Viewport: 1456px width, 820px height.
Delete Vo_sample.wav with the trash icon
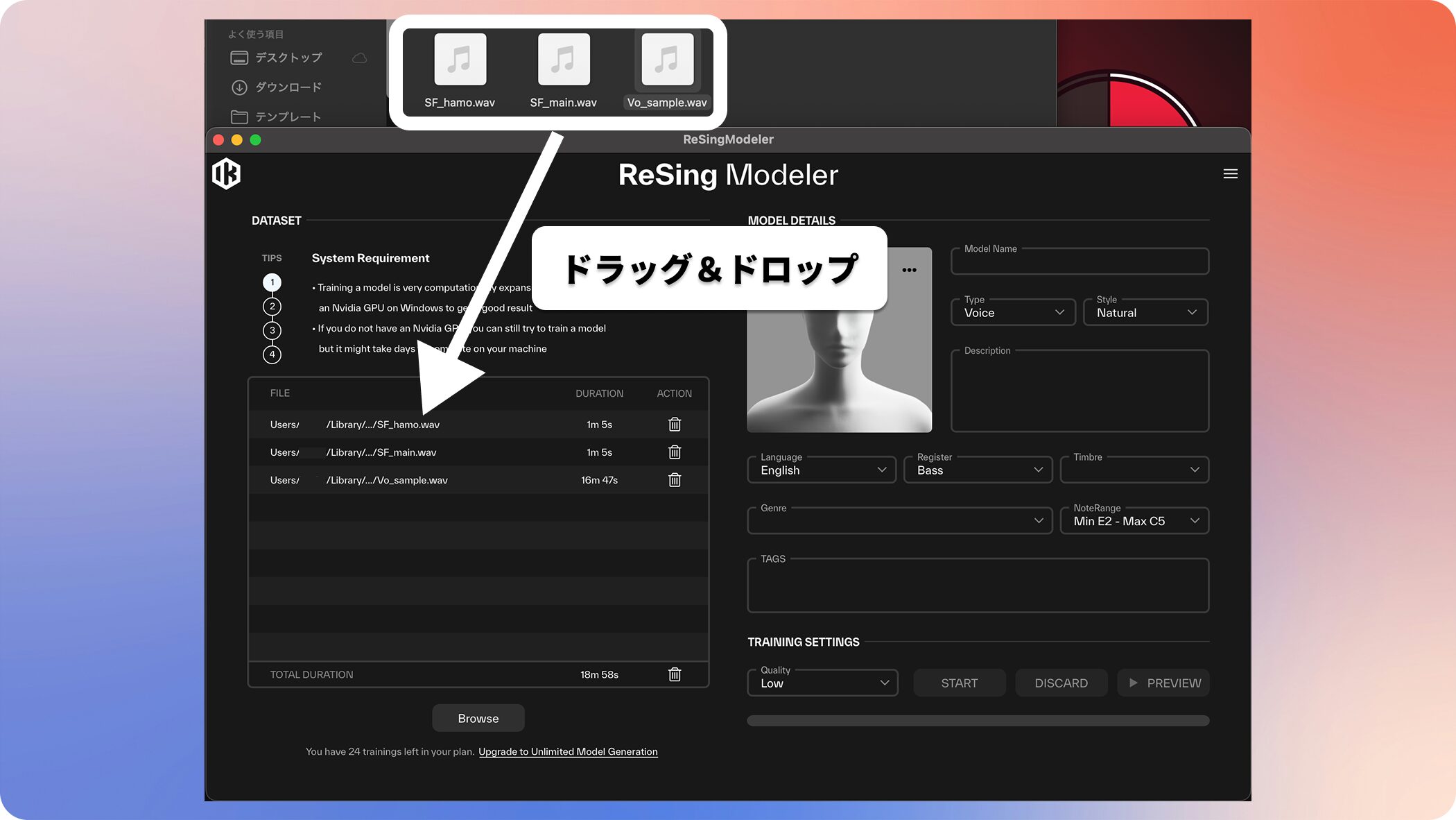click(x=675, y=479)
